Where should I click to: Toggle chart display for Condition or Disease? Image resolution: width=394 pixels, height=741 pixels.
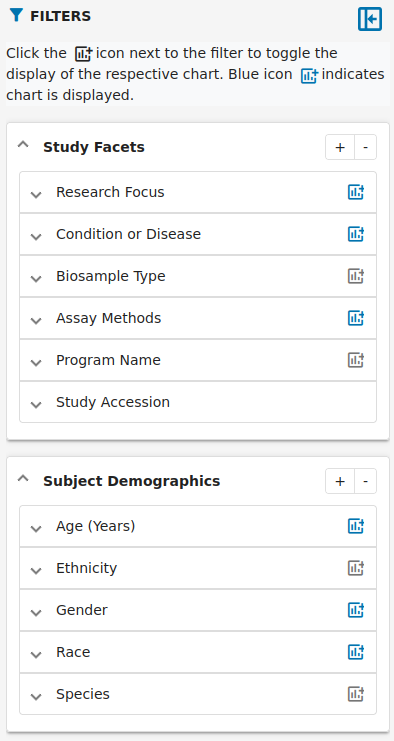356,234
